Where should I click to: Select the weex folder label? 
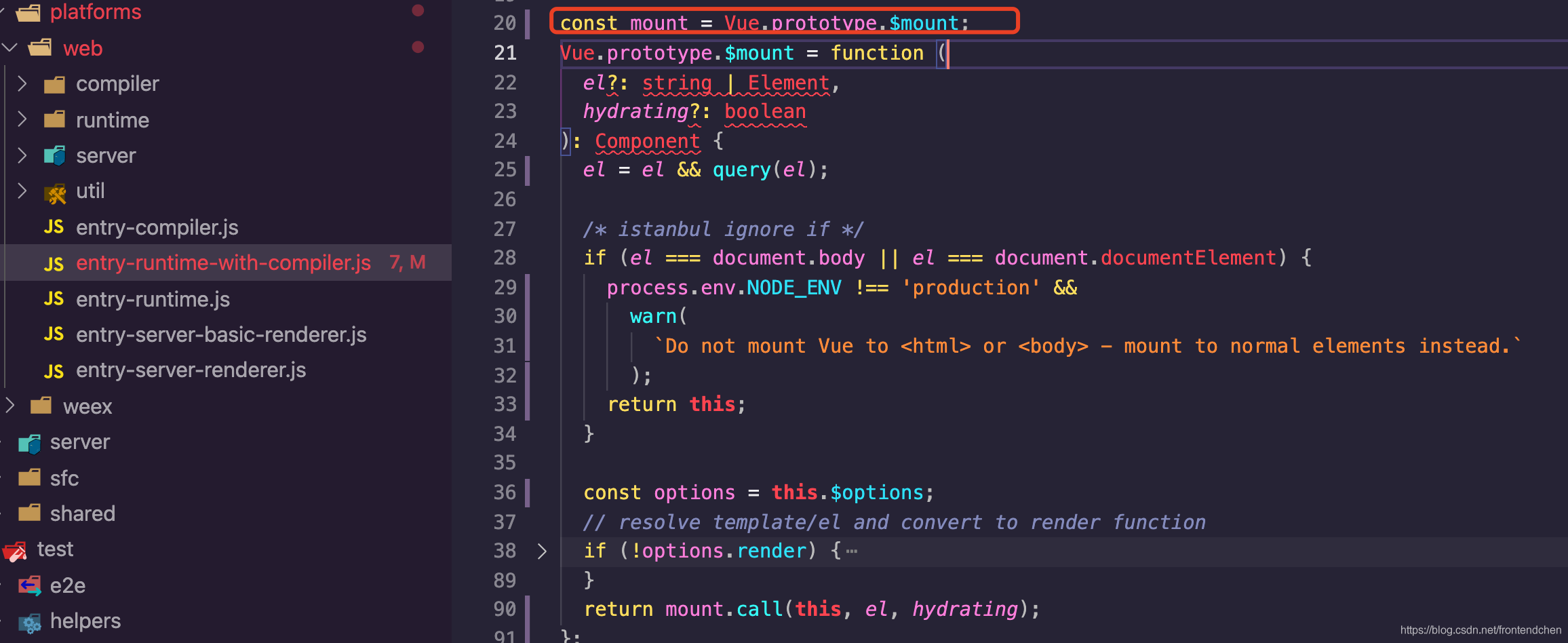[x=87, y=406]
